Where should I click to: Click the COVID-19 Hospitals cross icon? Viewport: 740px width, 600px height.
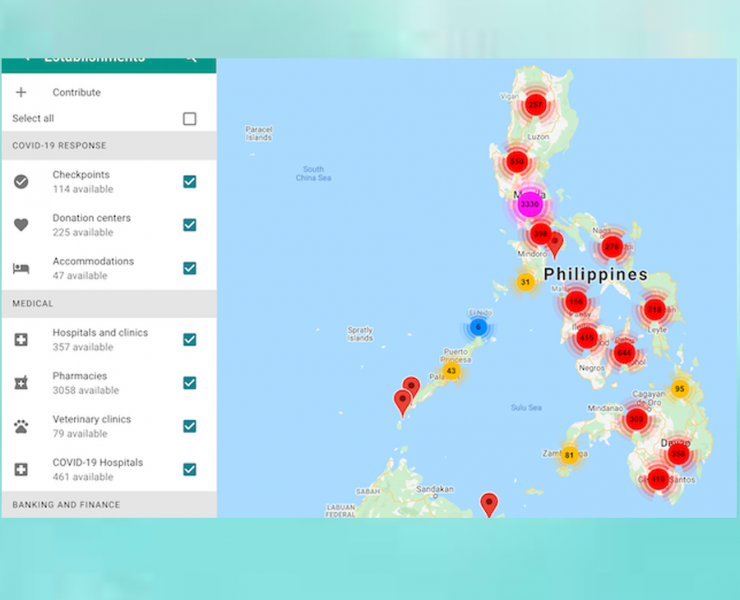pyautogui.click(x=21, y=469)
